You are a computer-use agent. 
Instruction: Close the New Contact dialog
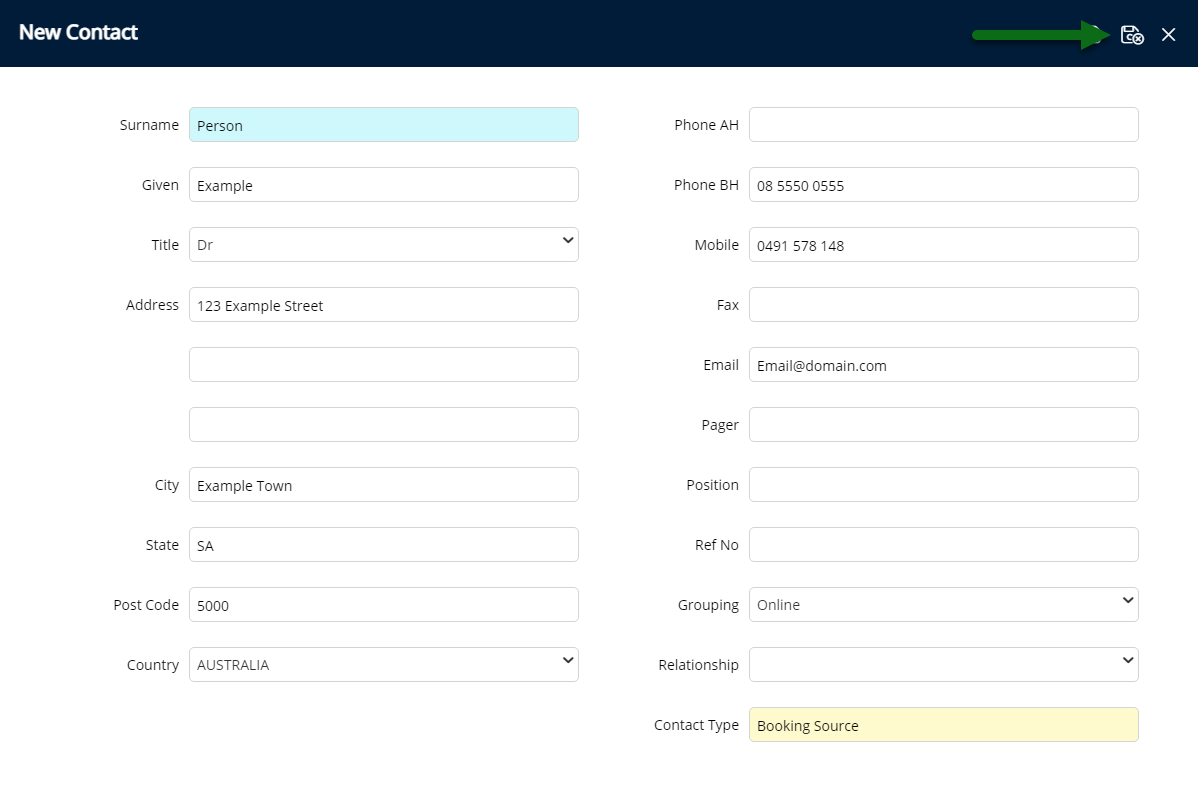coord(1168,34)
